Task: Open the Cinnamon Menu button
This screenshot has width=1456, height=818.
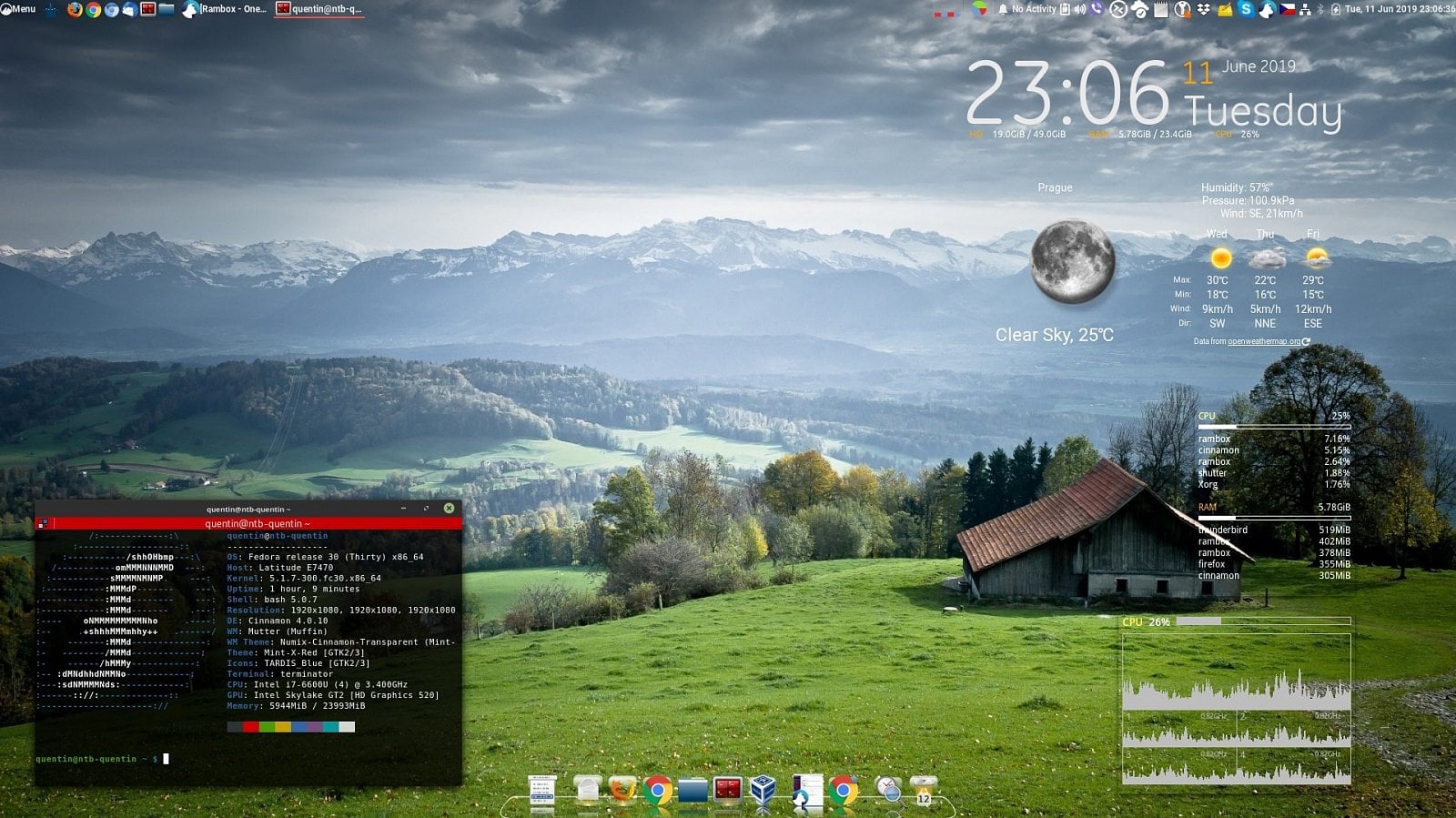Action: tap(18, 9)
